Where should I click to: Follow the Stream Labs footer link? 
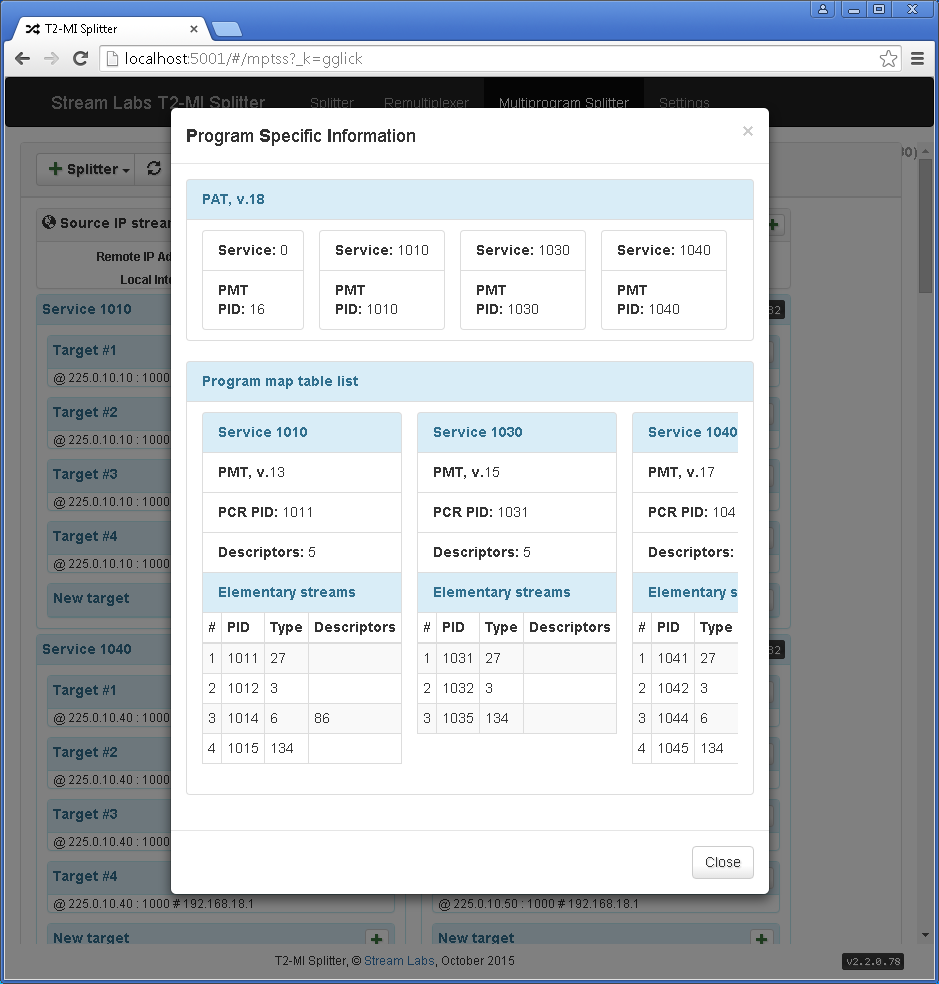pyautogui.click(x=399, y=961)
